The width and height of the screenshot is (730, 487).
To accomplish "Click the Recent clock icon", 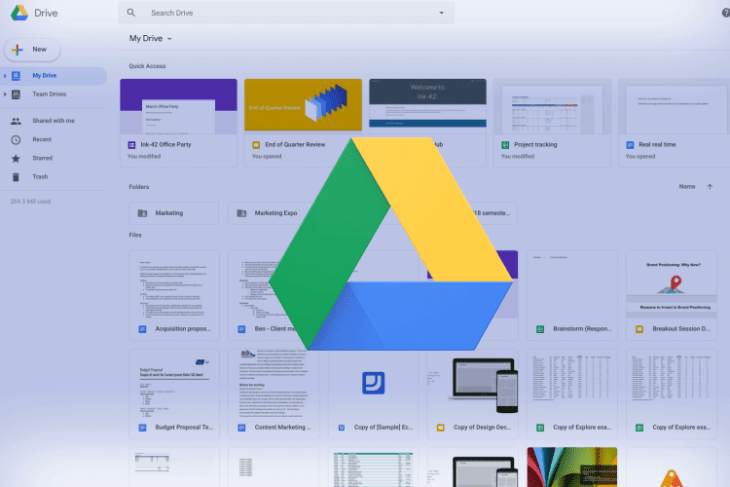I will pos(16,139).
